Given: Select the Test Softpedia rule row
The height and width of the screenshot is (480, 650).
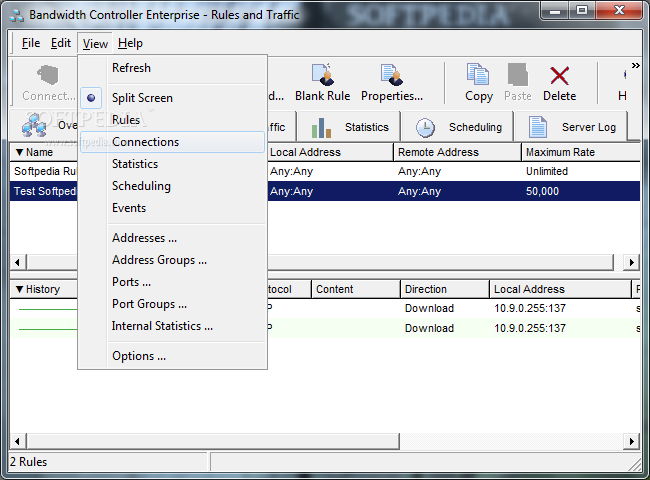Looking at the screenshot, I should [x=325, y=191].
